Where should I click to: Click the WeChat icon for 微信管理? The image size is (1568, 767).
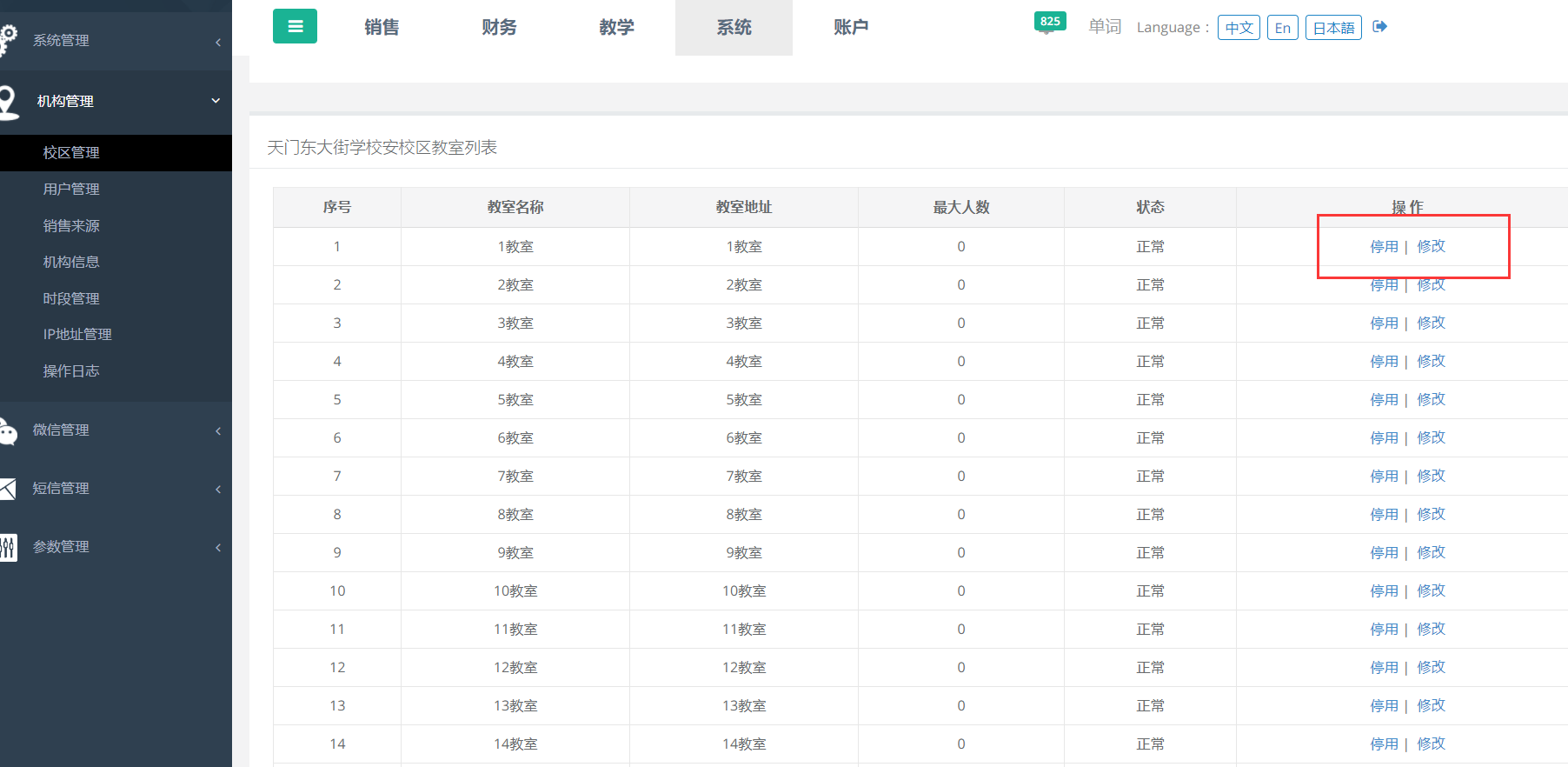(8, 431)
